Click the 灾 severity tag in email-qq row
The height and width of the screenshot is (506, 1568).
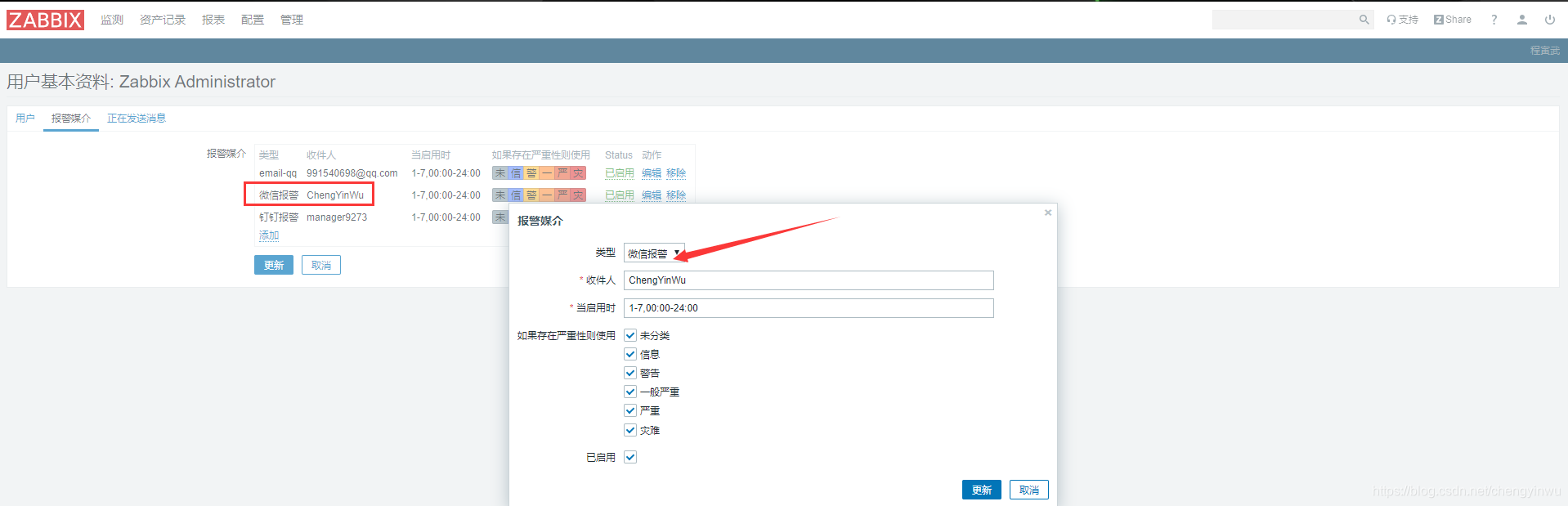(578, 173)
